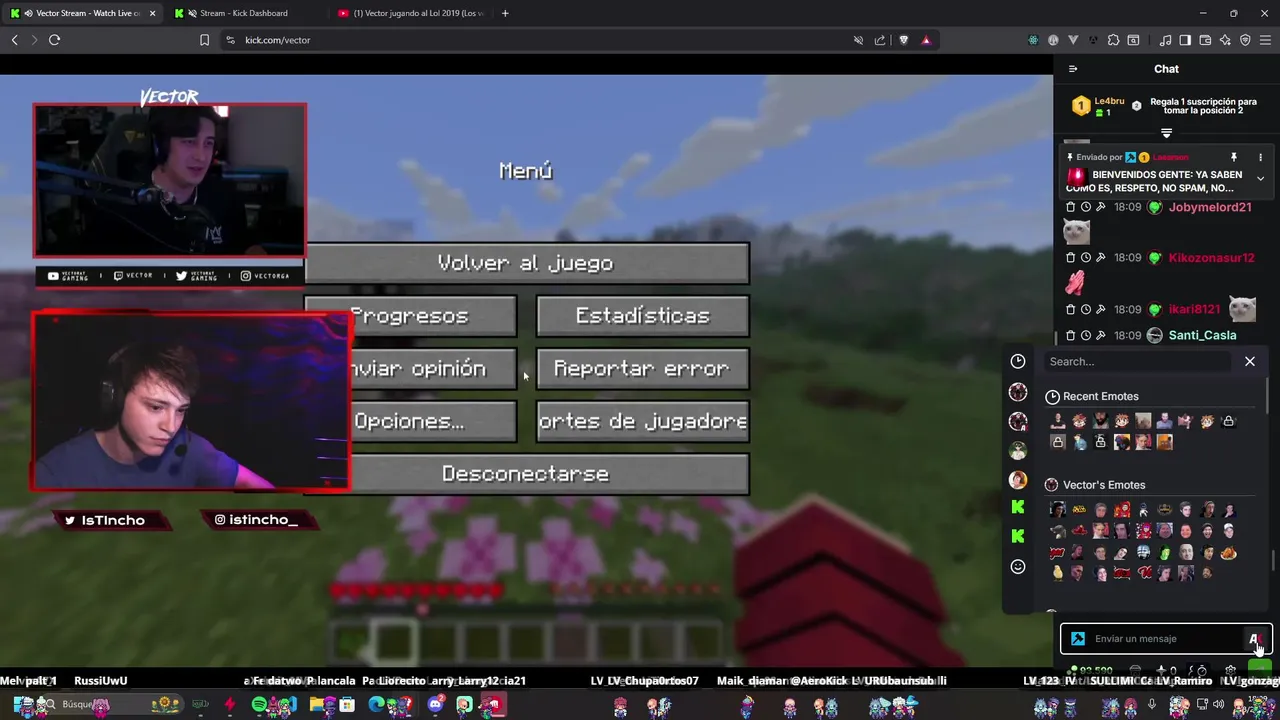Unpin the pinned chat message
The height and width of the screenshot is (720, 1280).
[1234, 157]
